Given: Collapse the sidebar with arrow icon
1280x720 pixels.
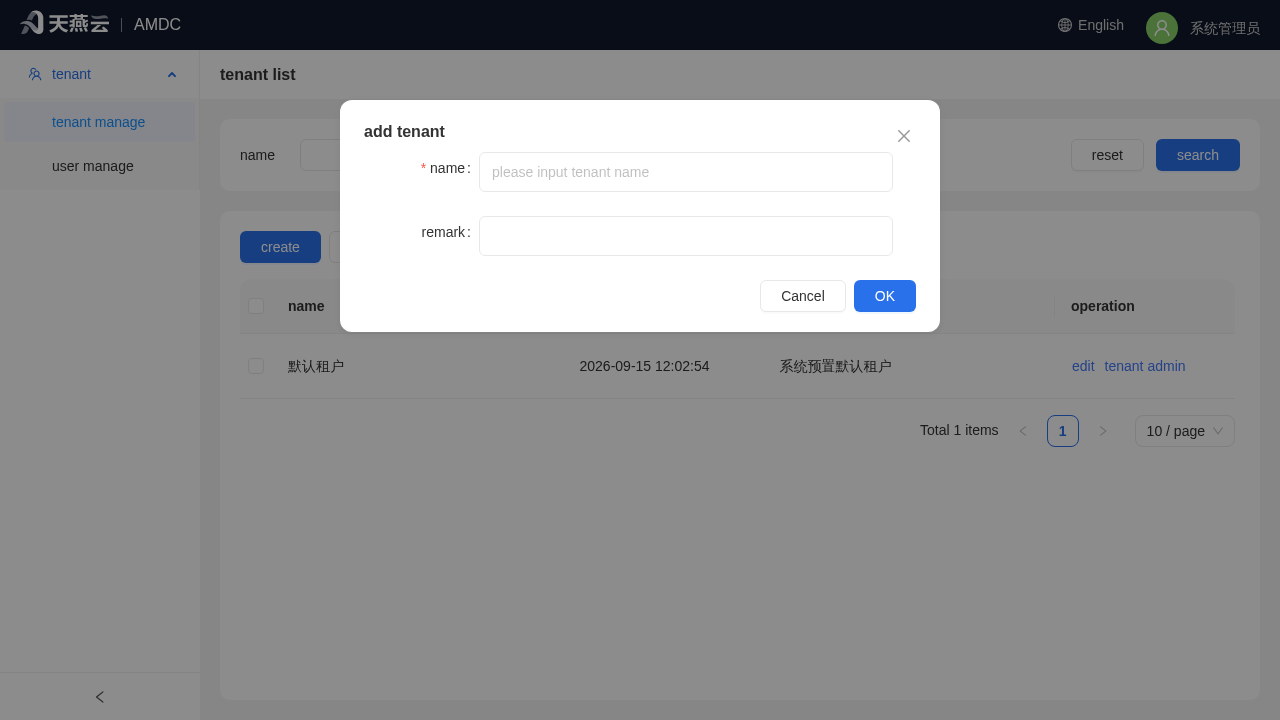Looking at the screenshot, I should coord(100,697).
